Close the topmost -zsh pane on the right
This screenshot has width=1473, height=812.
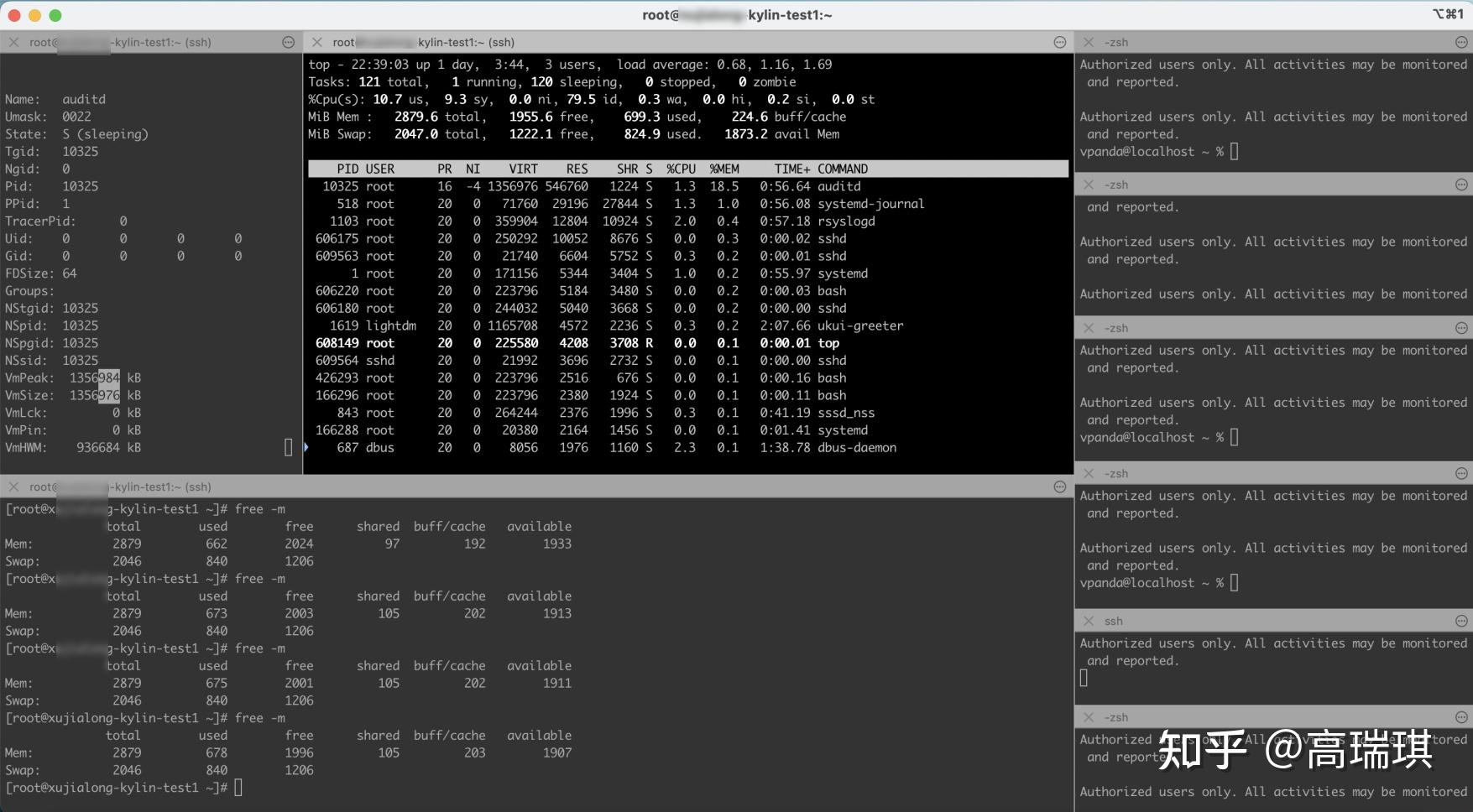[1089, 42]
